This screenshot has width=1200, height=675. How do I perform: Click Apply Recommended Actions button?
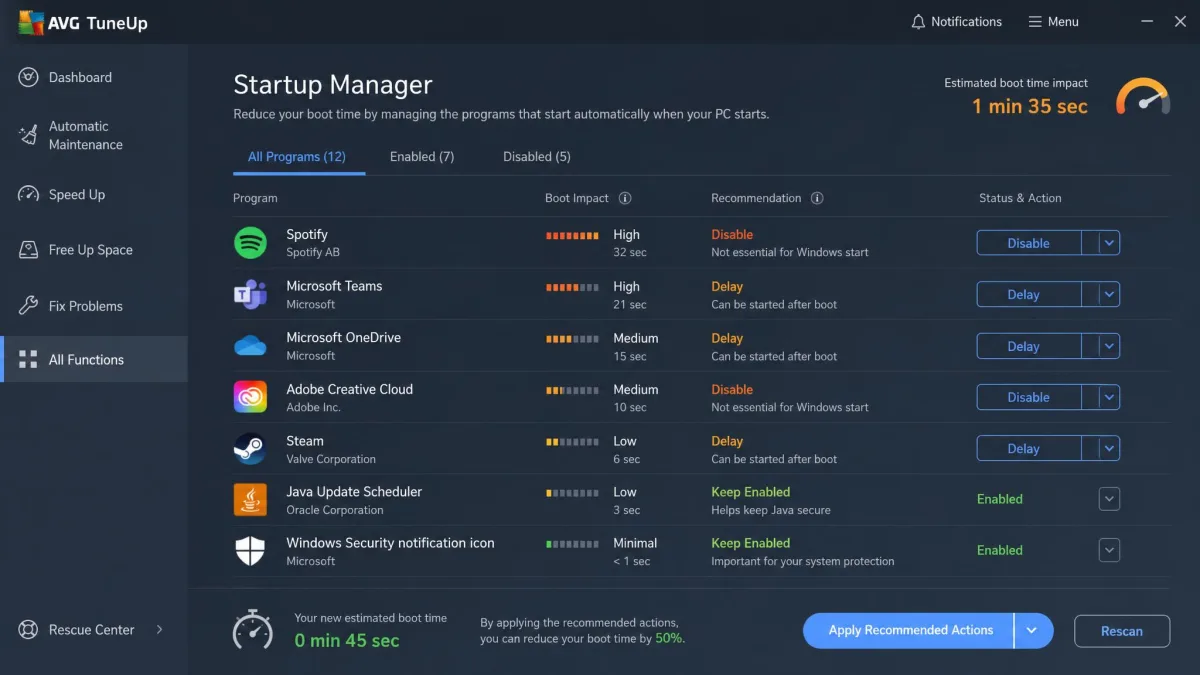point(910,631)
